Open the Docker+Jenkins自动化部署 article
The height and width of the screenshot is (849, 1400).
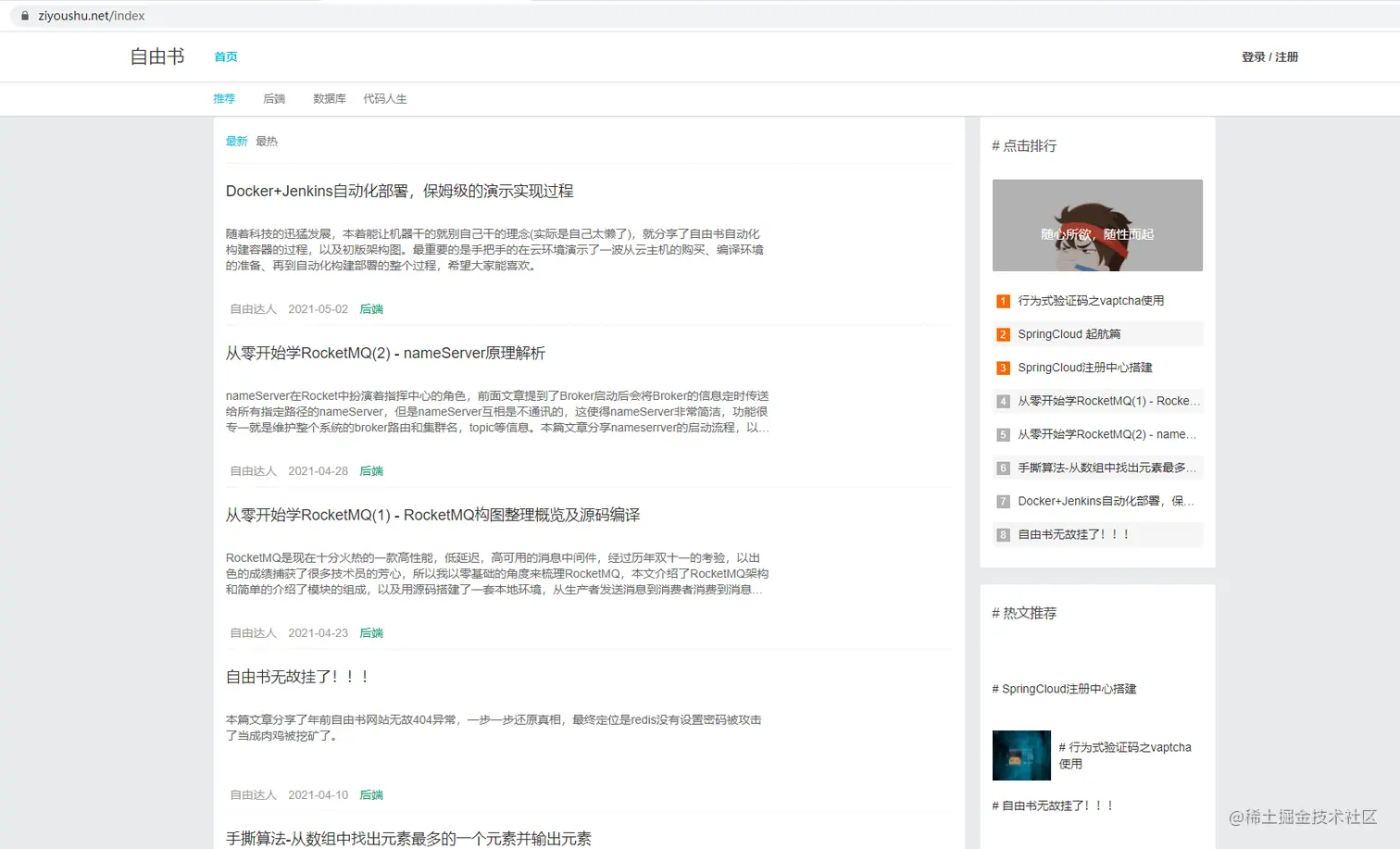[x=399, y=191]
